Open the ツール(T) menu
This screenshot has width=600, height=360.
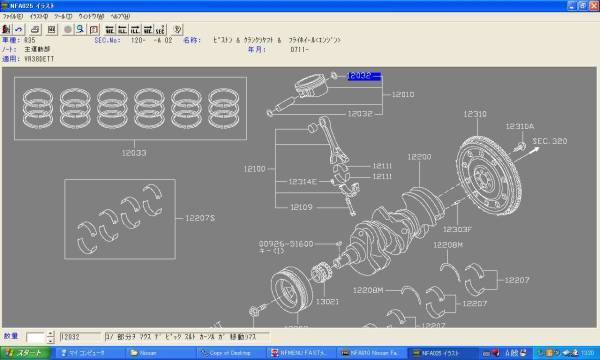[63, 16]
